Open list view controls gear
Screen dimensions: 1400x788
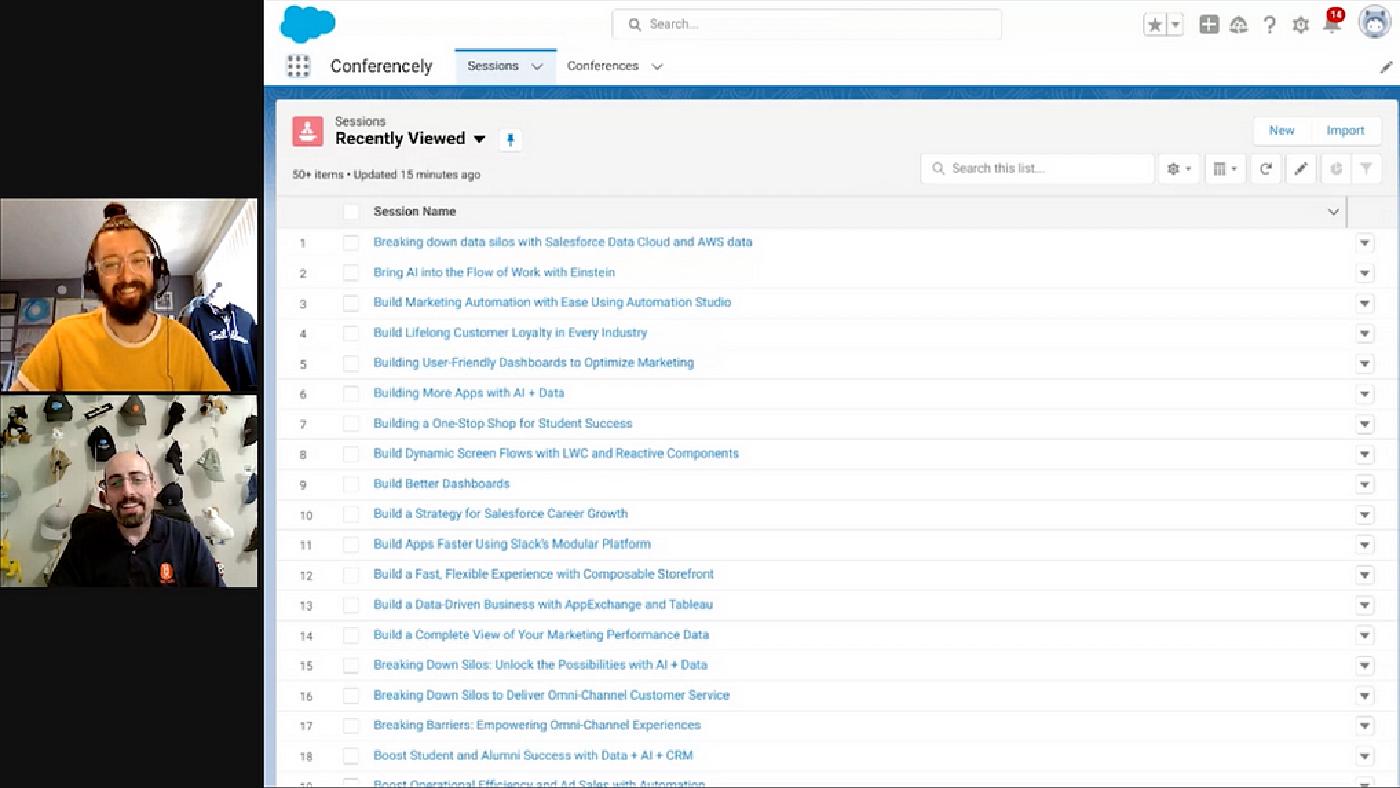click(x=1178, y=168)
